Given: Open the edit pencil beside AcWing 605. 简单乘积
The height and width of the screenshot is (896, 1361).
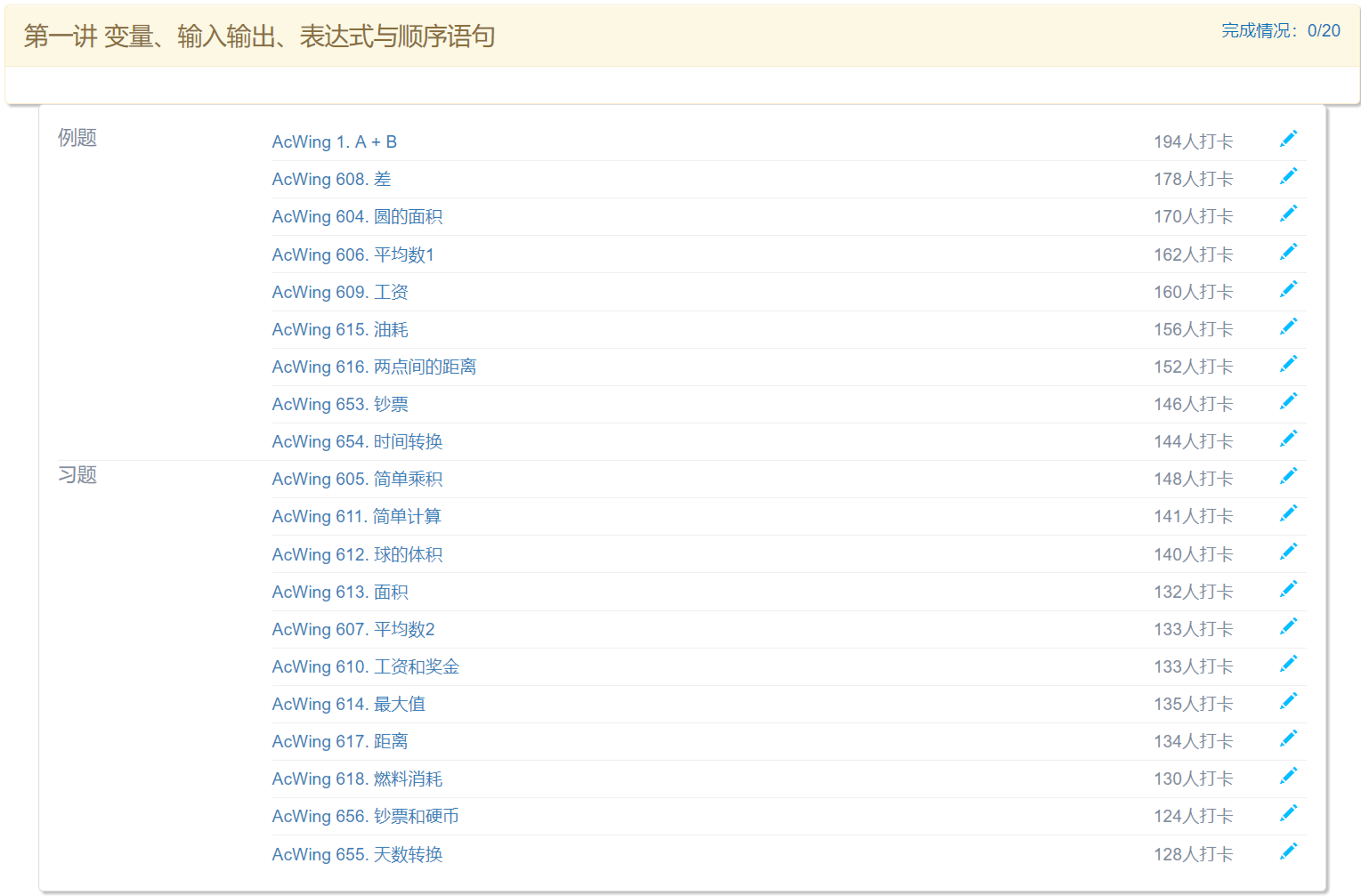Looking at the screenshot, I should click(x=1288, y=475).
